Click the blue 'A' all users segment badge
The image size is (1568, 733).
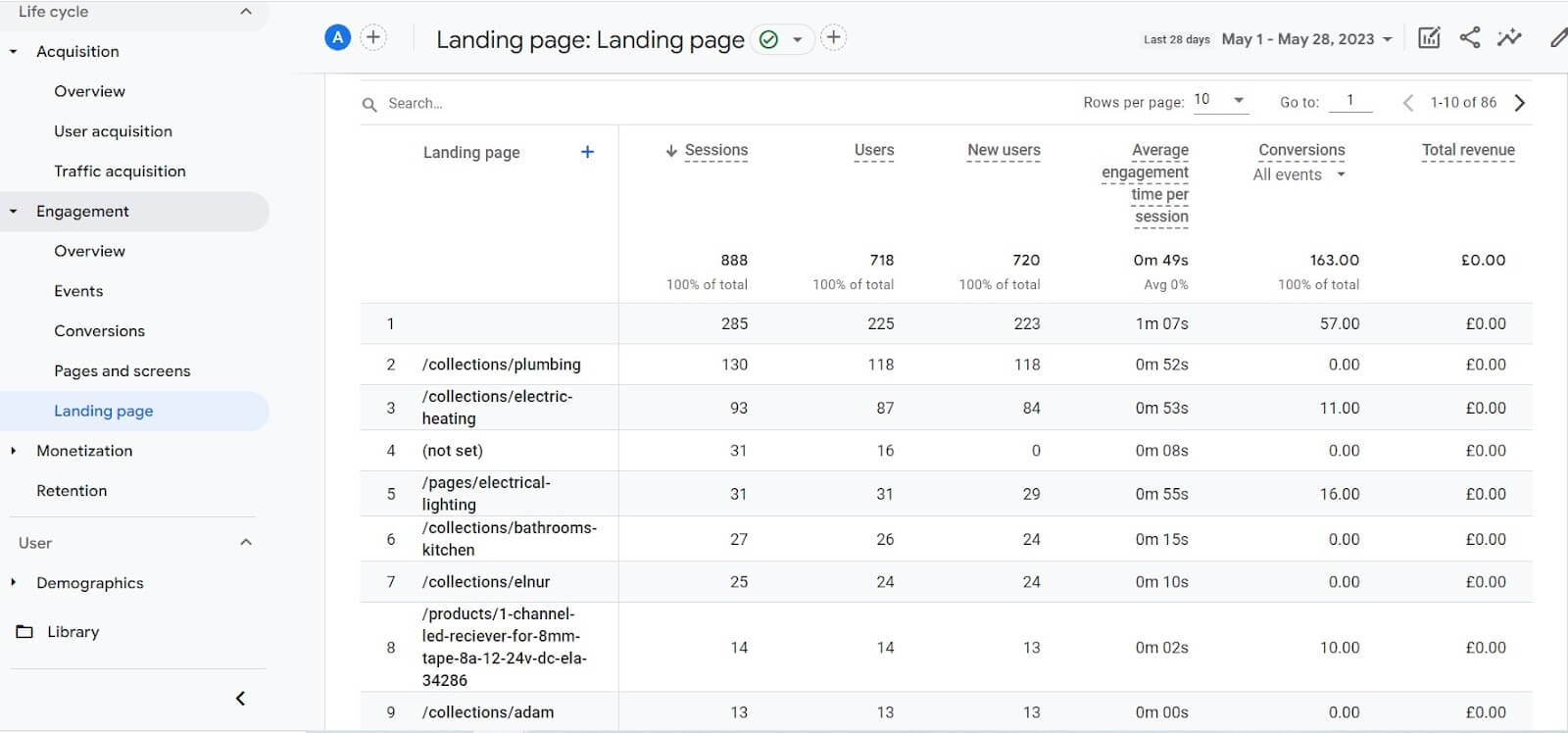(337, 38)
